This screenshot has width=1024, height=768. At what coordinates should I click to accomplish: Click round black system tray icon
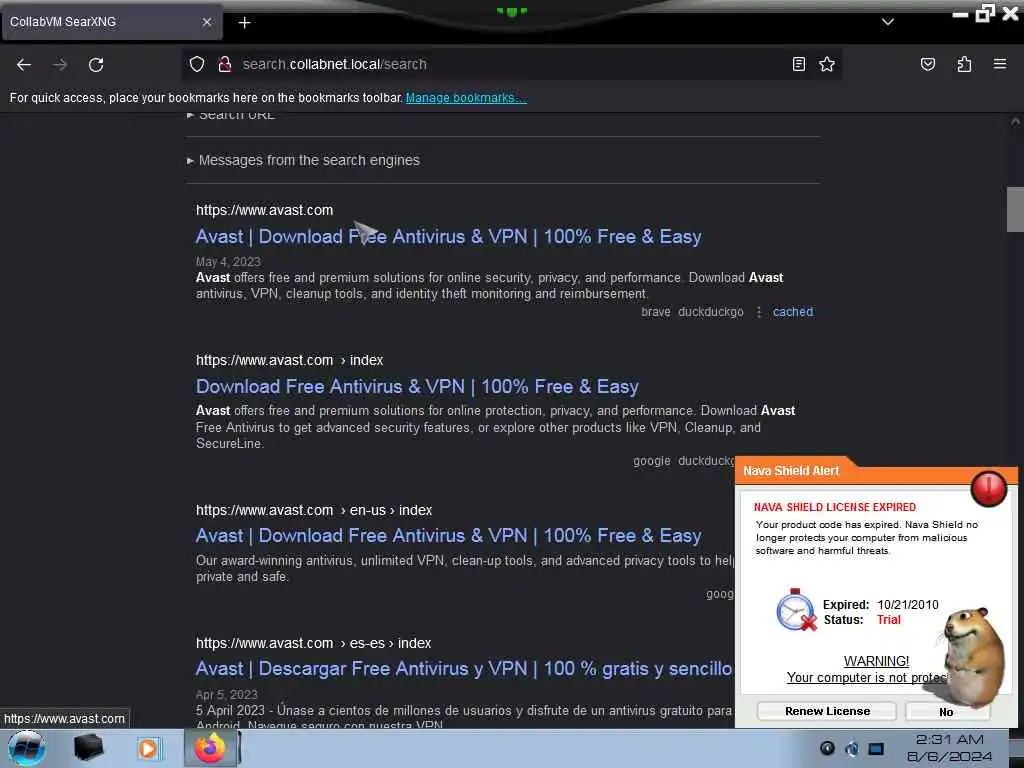pos(827,748)
